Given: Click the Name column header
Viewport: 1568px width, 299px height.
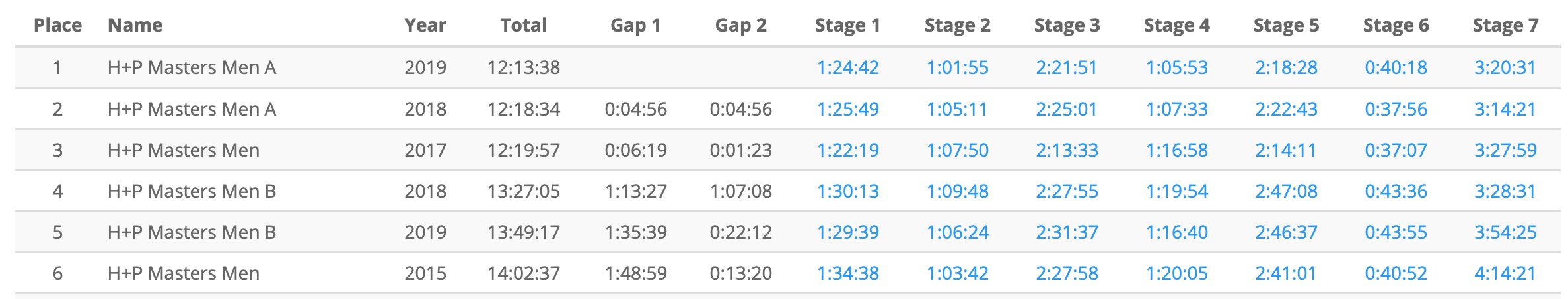Looking at the screenshot, I should (135, 25).
